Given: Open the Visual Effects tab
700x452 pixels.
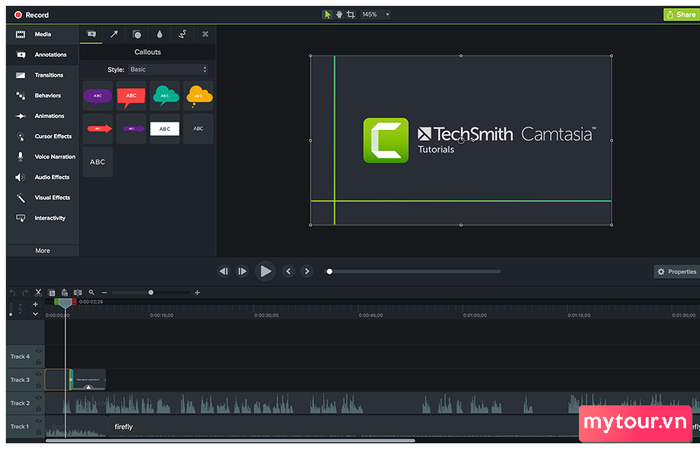Looking at the screenshot, I should [42, 198].
